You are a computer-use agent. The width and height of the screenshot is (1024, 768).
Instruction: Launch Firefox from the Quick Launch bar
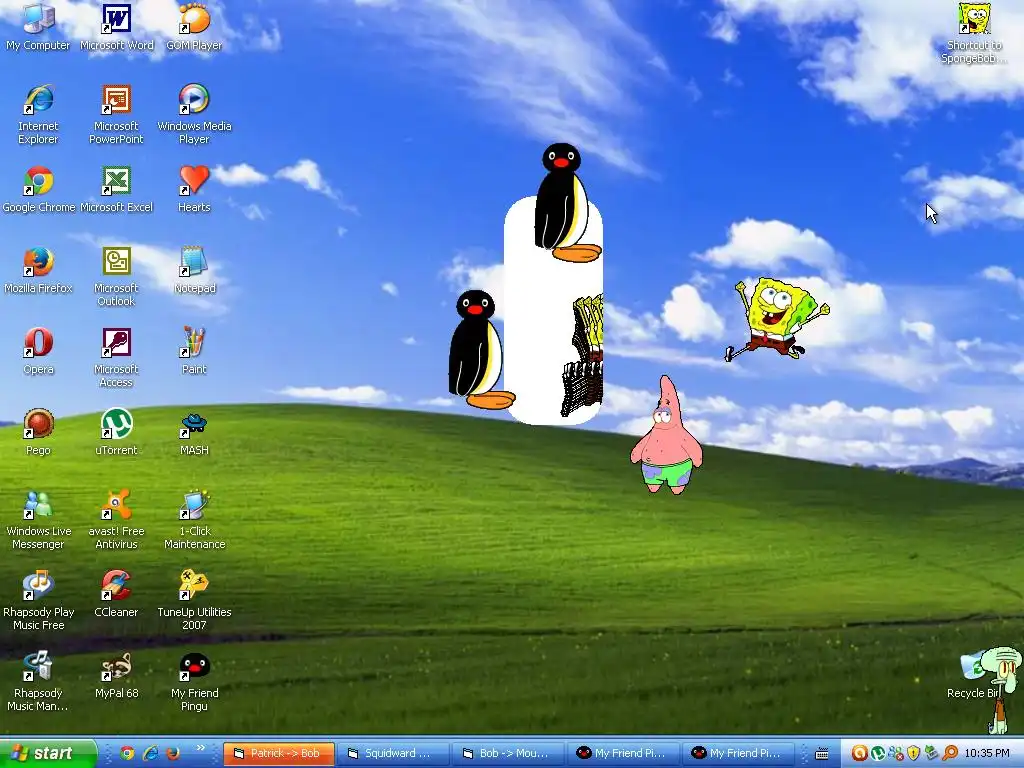point(173,753)
